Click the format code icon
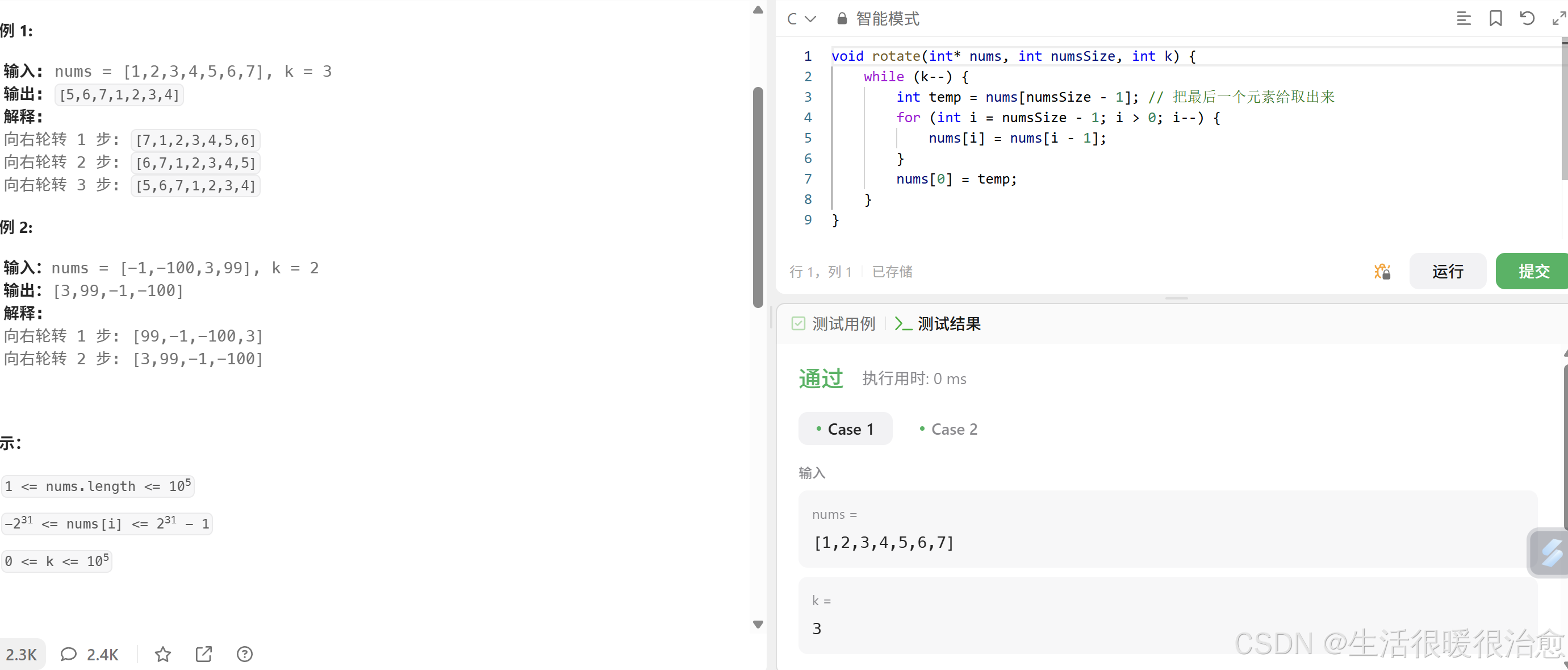Viewport: 1568px width, 670px height. tap(1464, 19)
